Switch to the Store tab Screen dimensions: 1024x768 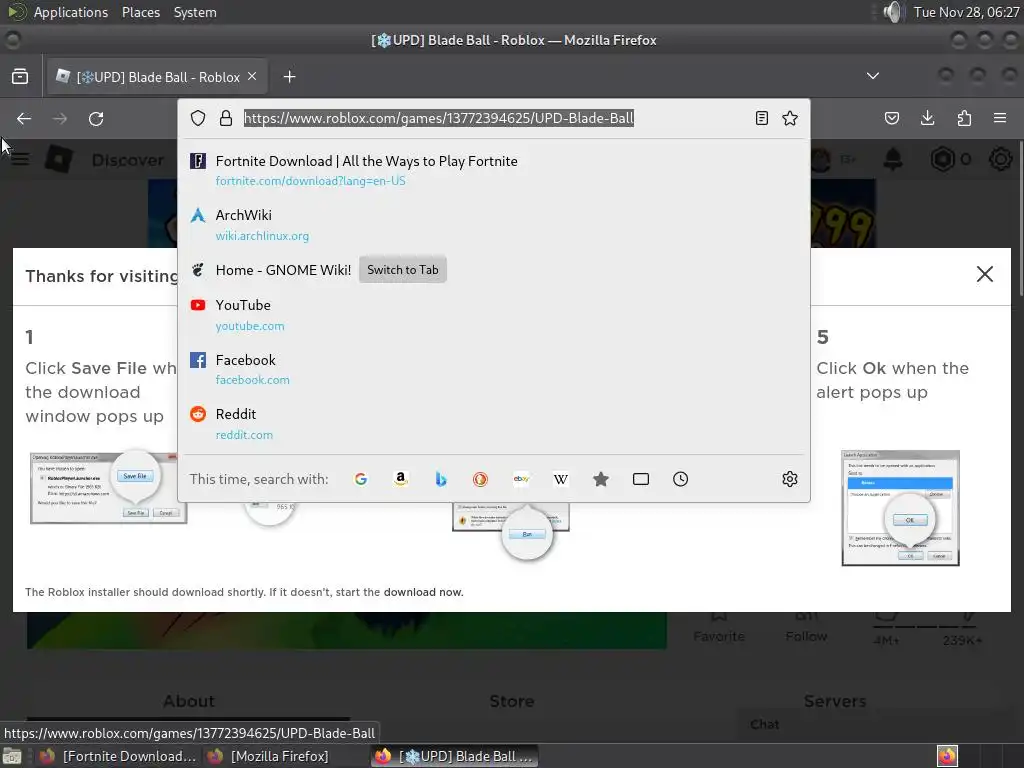point(512,701)
